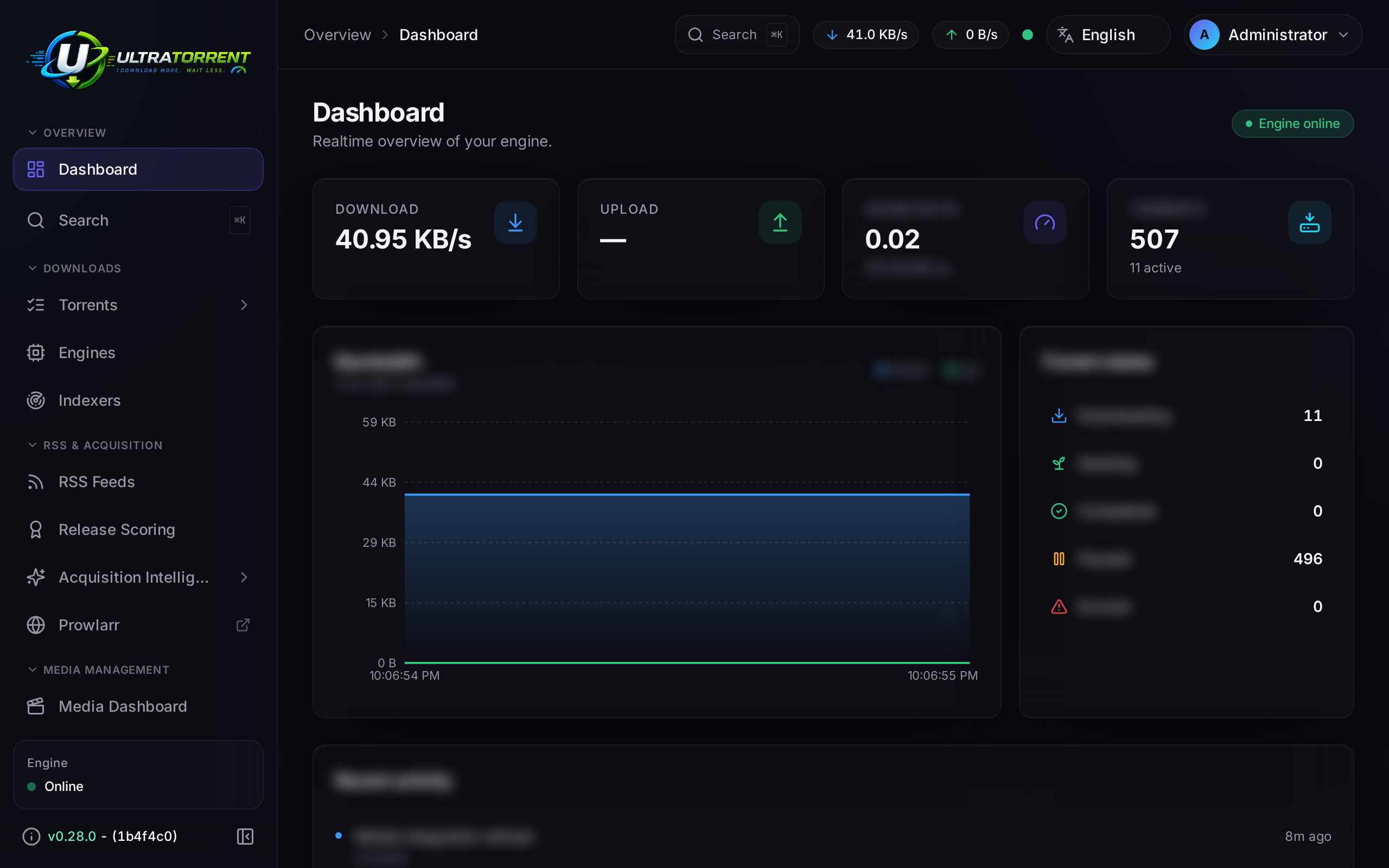Click Prowlarr external link icon

244,624
